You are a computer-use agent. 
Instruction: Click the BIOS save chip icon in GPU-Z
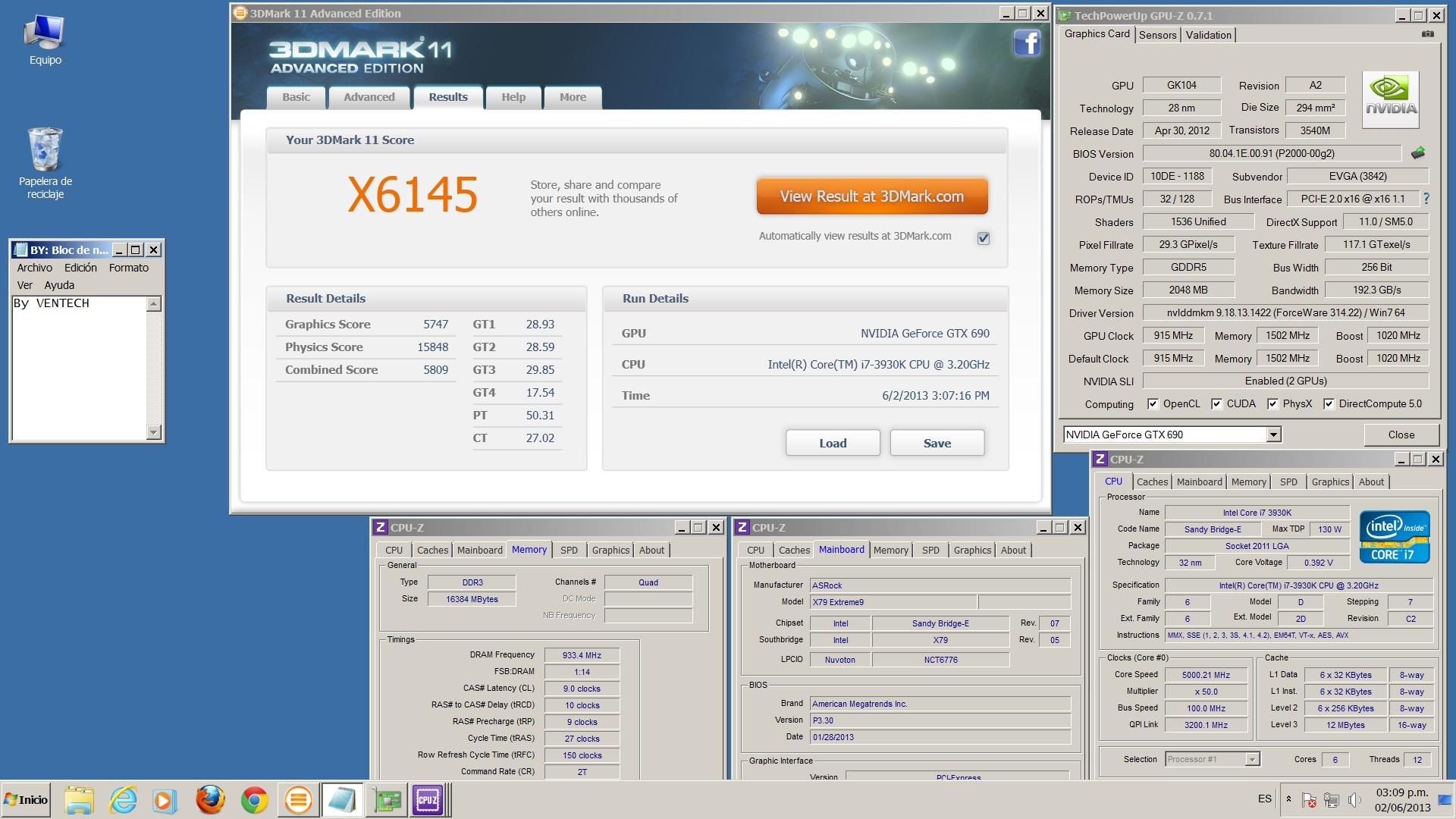[1417, 153]
